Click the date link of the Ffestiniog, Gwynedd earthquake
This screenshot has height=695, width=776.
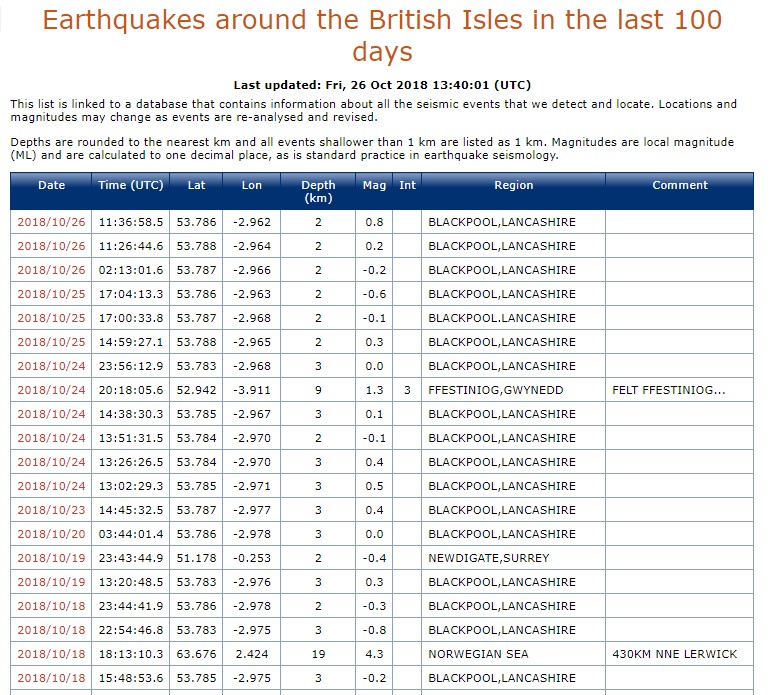click(52, 390)
